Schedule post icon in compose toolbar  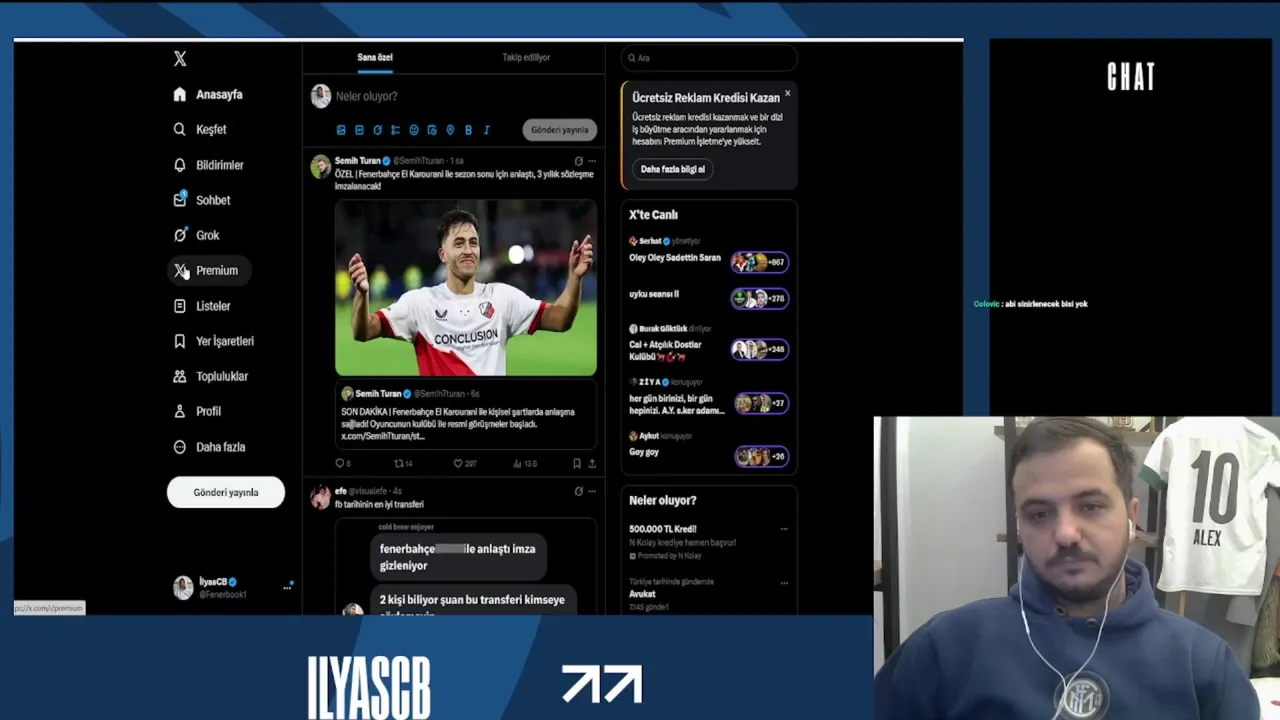(x=432, y=130)
